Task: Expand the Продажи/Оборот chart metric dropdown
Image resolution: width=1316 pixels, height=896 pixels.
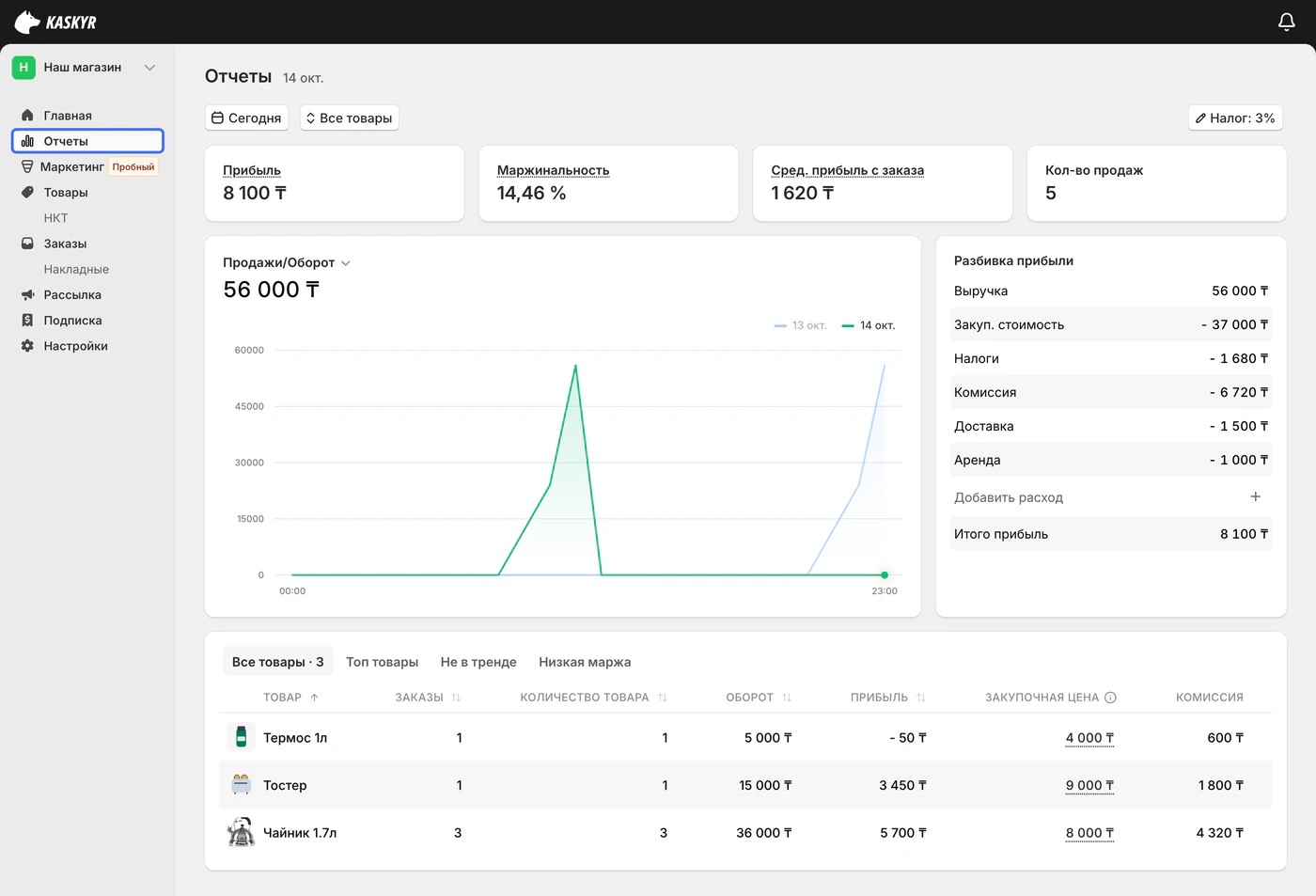Action: pos(346,263)
